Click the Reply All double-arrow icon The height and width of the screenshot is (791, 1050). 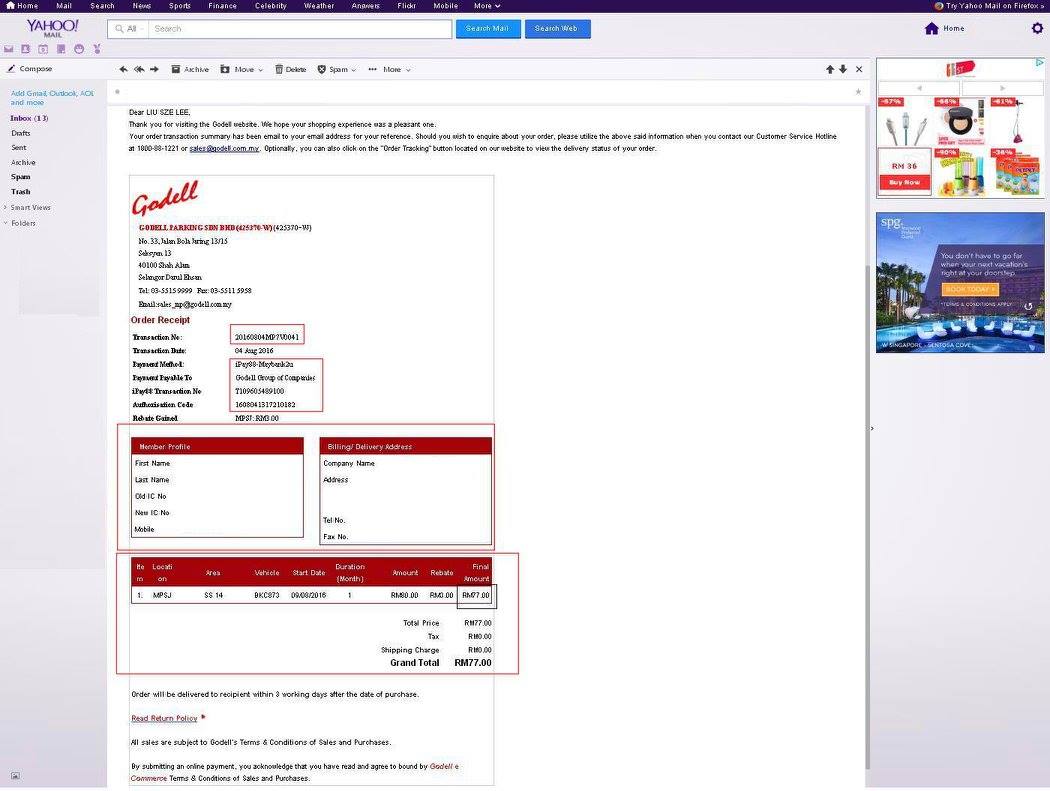139,69
